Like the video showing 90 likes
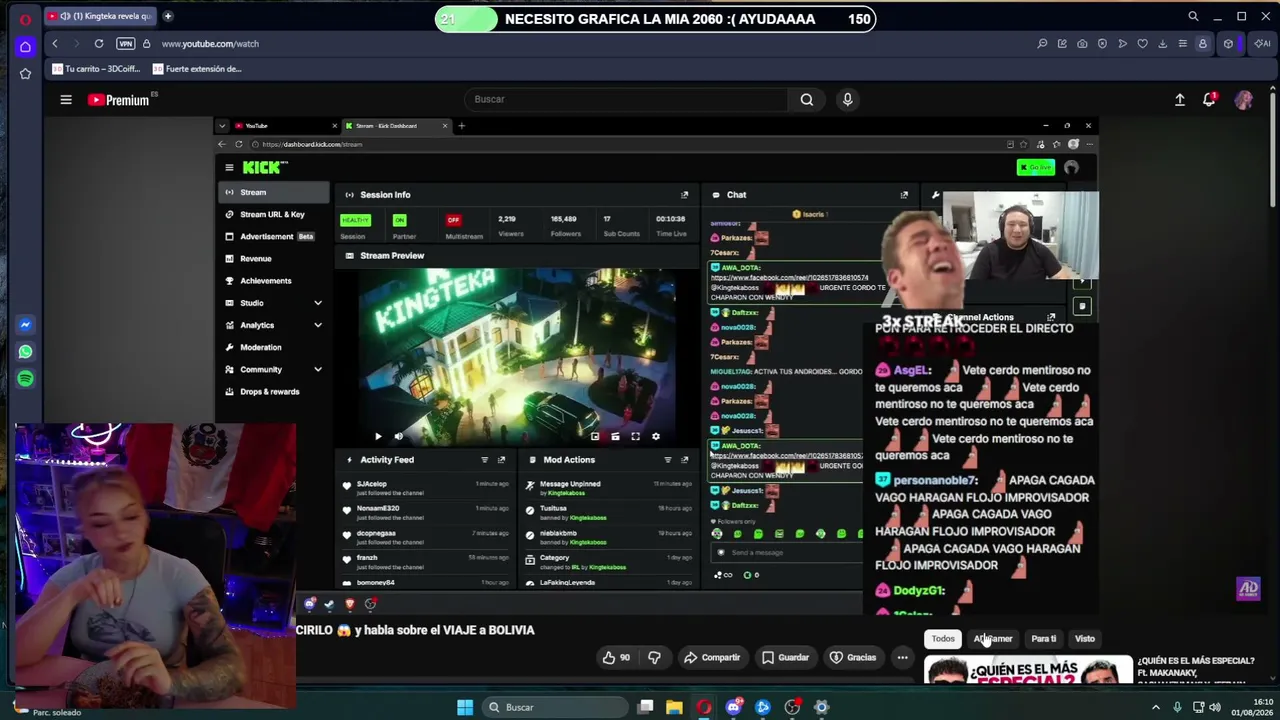 tap(616, 657)
